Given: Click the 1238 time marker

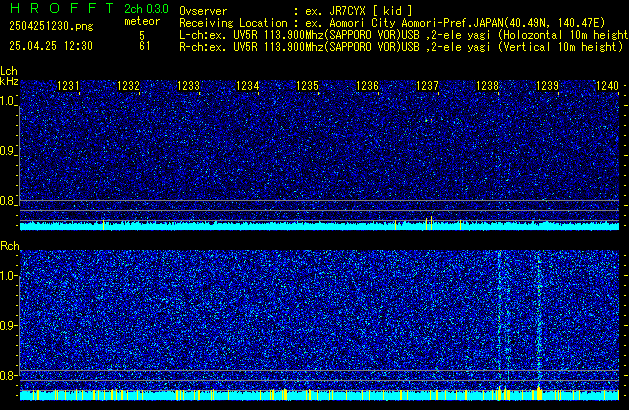Looking at the screenshot, I should click(487, 86).
